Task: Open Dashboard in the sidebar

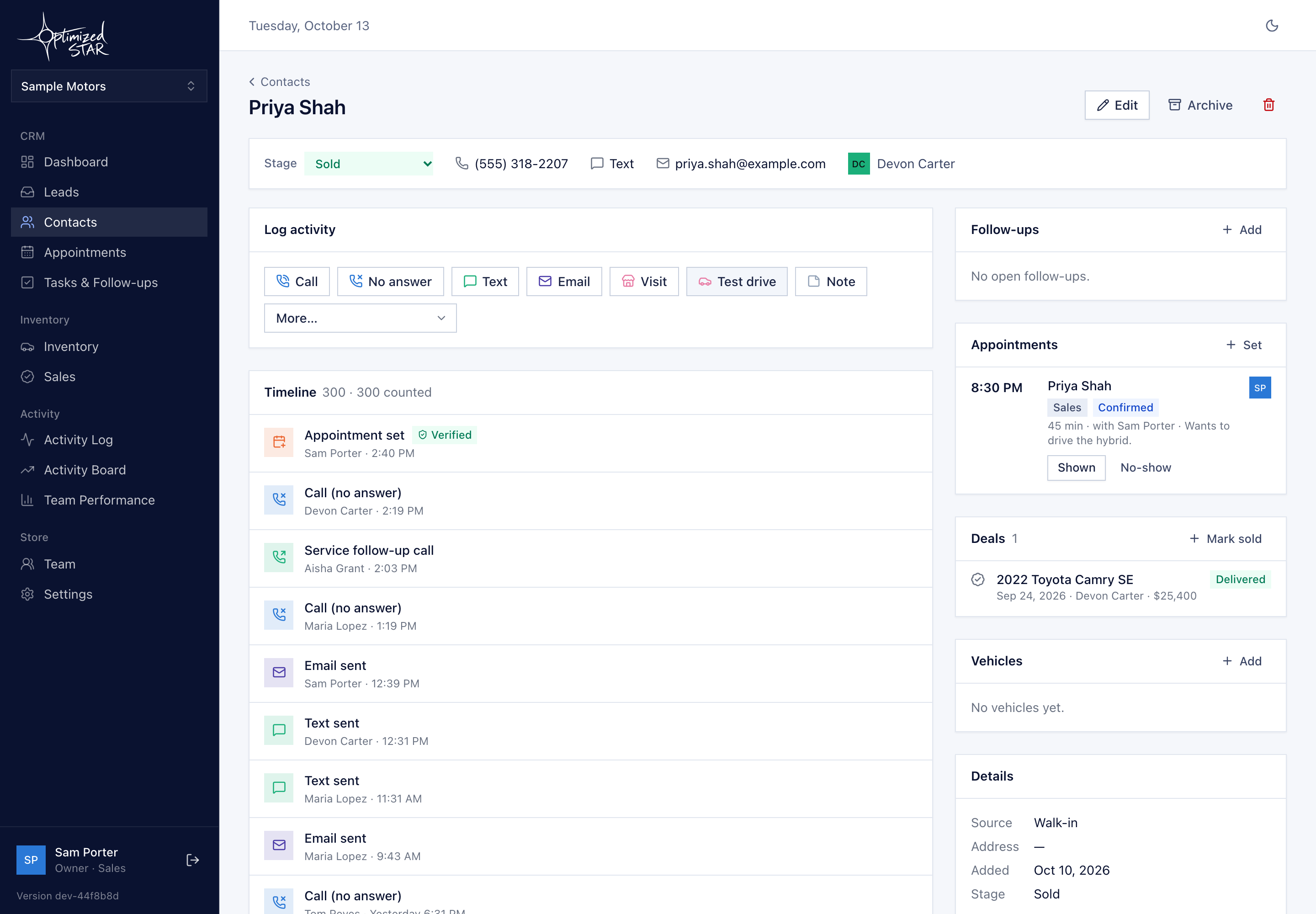Action: click(109, 162)
